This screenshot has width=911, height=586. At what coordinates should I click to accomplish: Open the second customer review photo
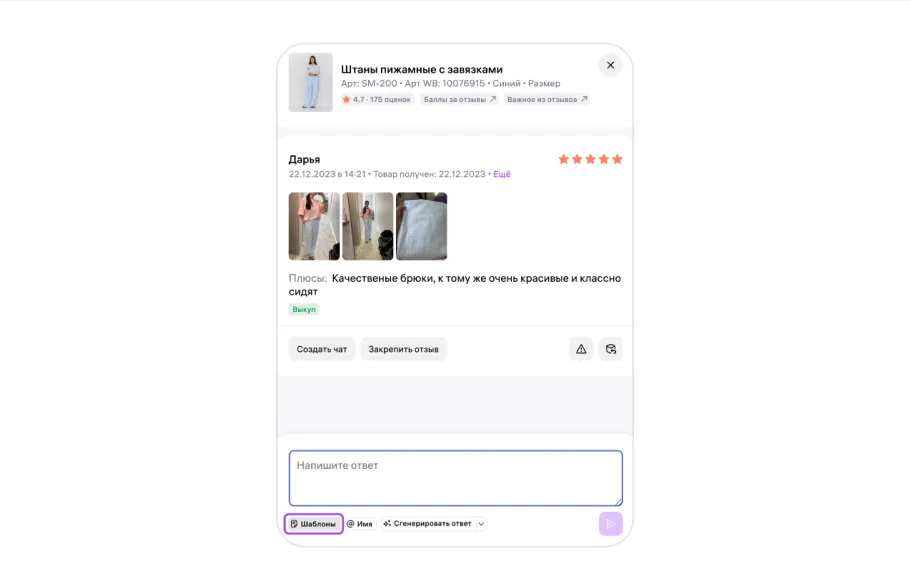tap(367, 226)
